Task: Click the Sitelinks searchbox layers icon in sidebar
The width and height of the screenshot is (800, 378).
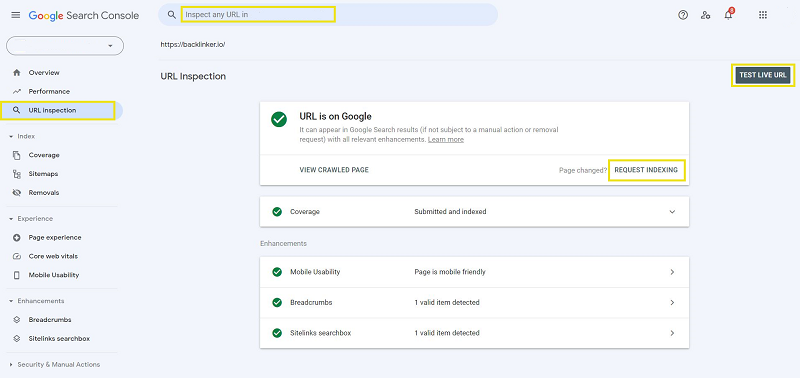Action: tap(17, 338)
